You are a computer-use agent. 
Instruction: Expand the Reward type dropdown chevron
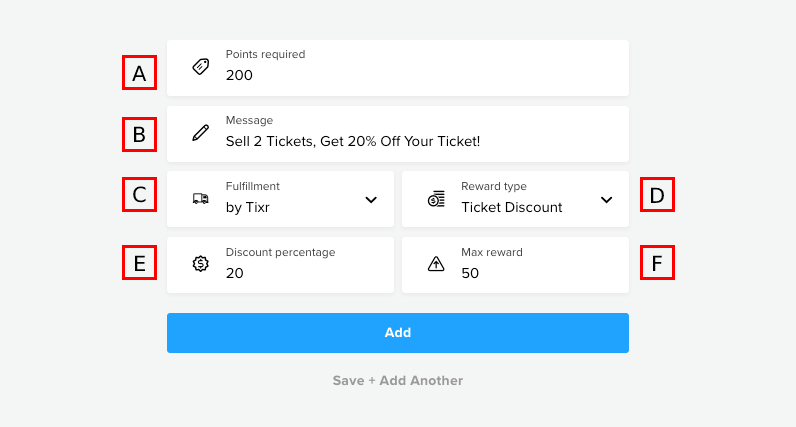[x=606, y=200]
